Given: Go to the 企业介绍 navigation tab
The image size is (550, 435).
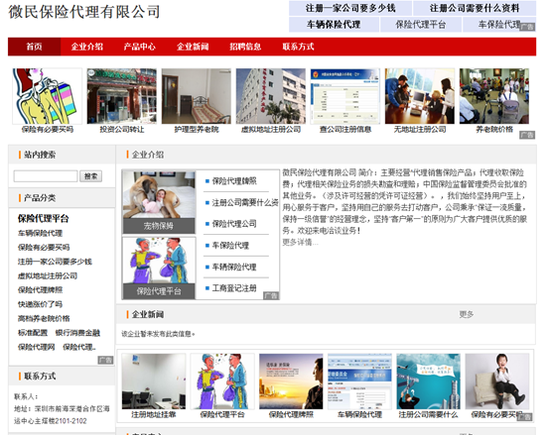Looking at the screenshot, I should click(87, 47).
